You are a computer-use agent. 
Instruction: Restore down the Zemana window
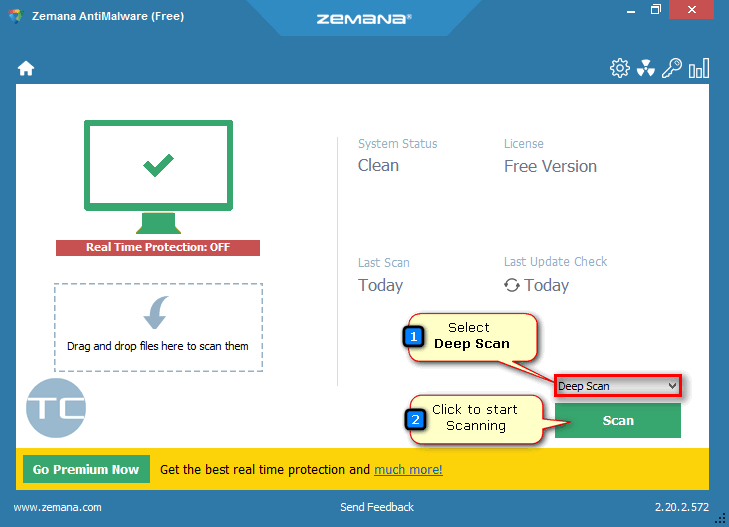656,10
